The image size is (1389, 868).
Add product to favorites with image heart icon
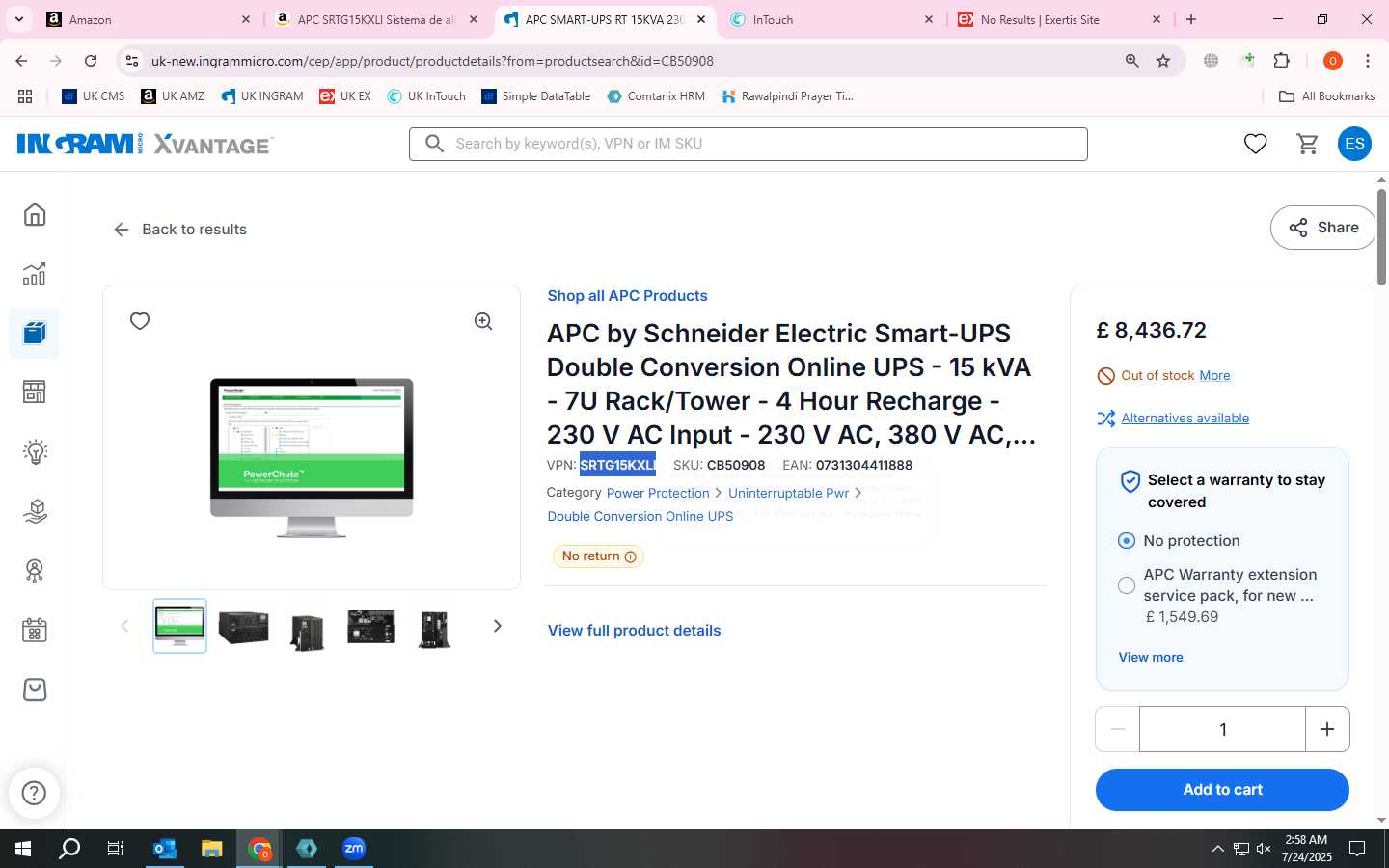(x=140, y=321)
